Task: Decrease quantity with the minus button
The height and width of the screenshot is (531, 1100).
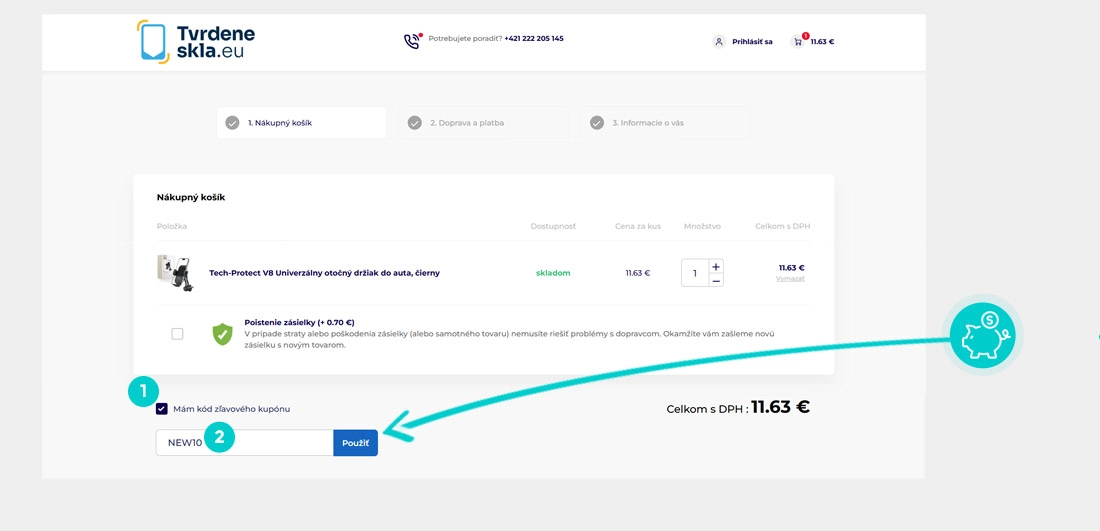Action: pos(716,280)
